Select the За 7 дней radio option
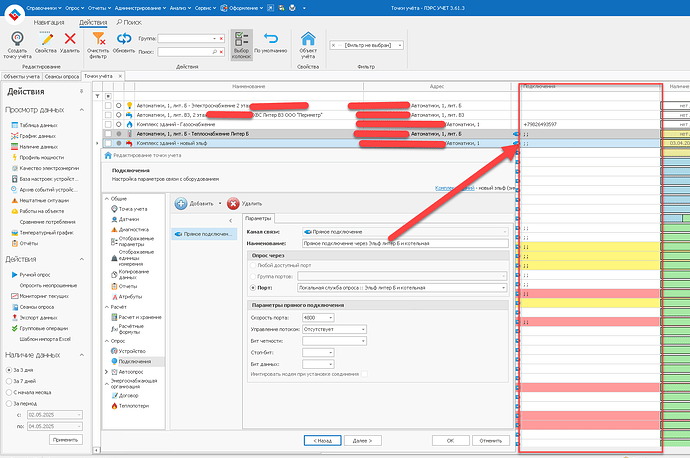This screenshot has height=458, width=690. point(9,381)
